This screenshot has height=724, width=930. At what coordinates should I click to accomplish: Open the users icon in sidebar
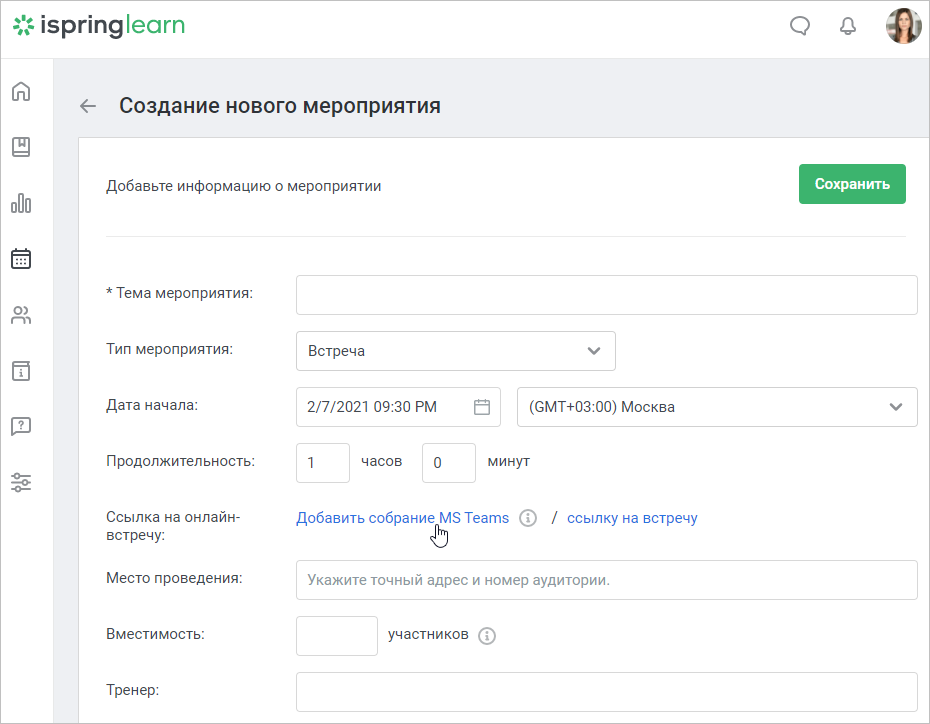(21, 315)
